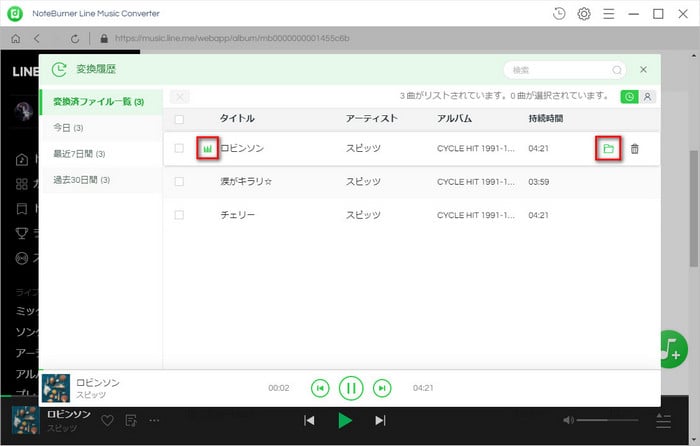
Task: Click the green add-music floating button
Action: pos(674,349)
